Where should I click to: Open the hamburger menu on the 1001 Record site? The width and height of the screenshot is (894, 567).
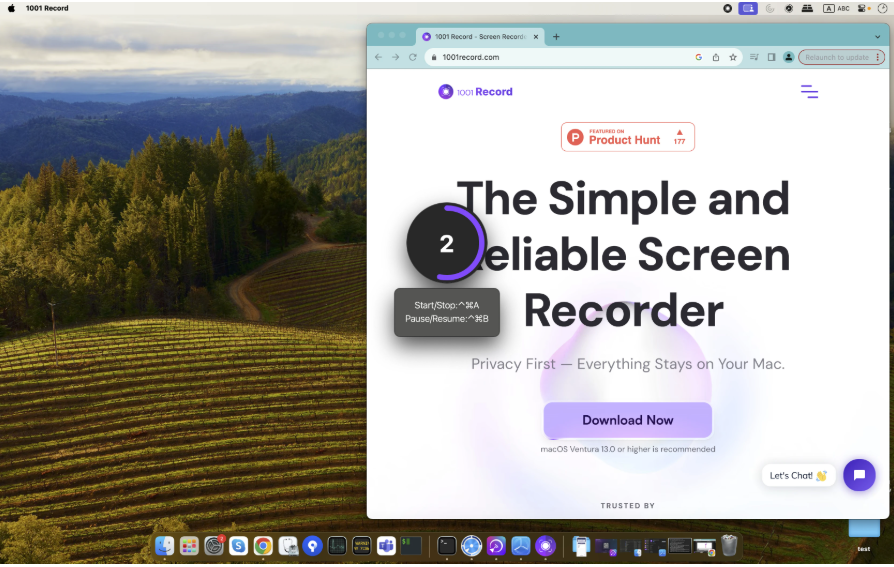[x=809, y=91]
